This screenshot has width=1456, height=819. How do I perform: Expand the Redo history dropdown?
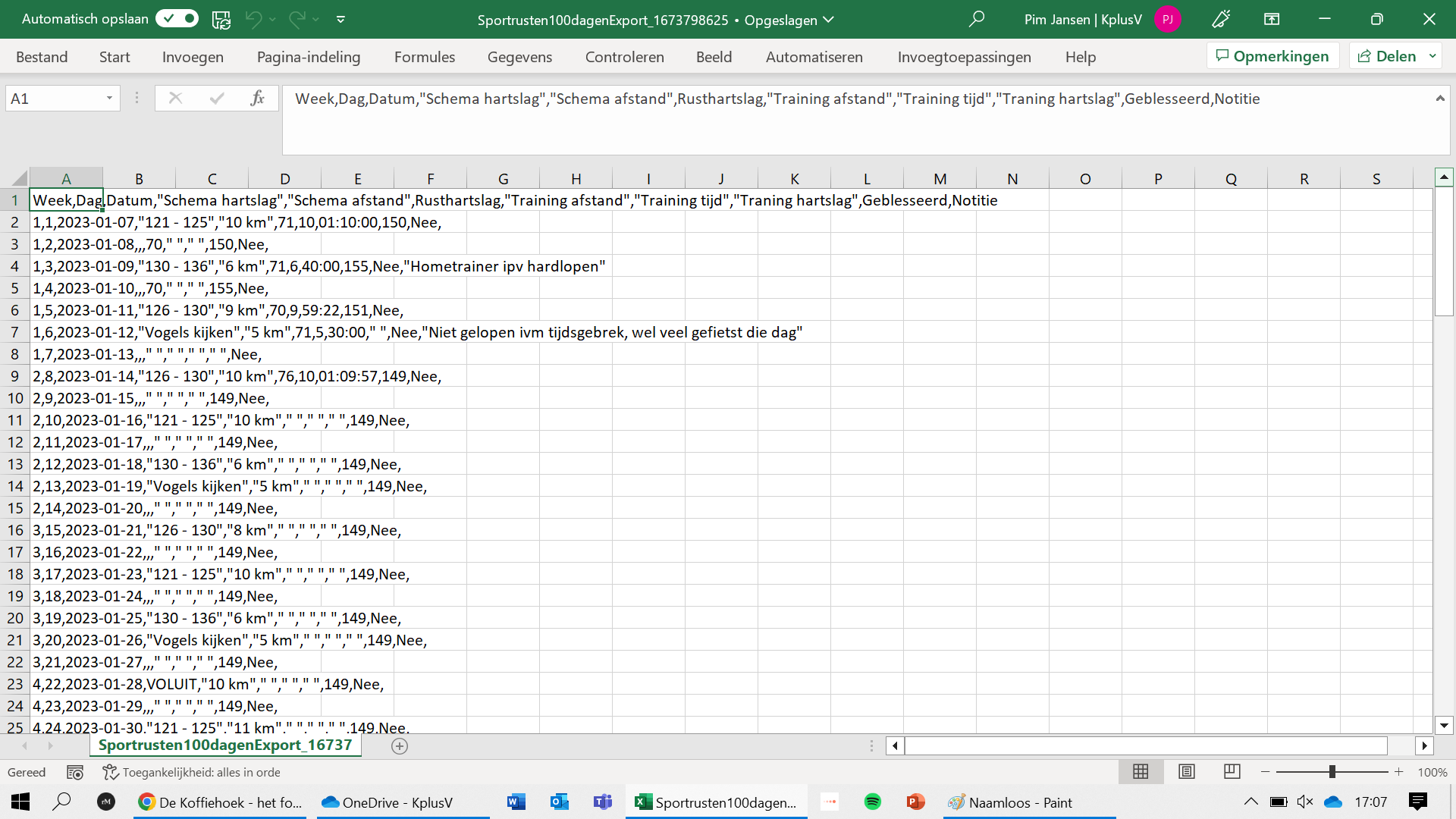pyautogui.click(x=316, y=20)
